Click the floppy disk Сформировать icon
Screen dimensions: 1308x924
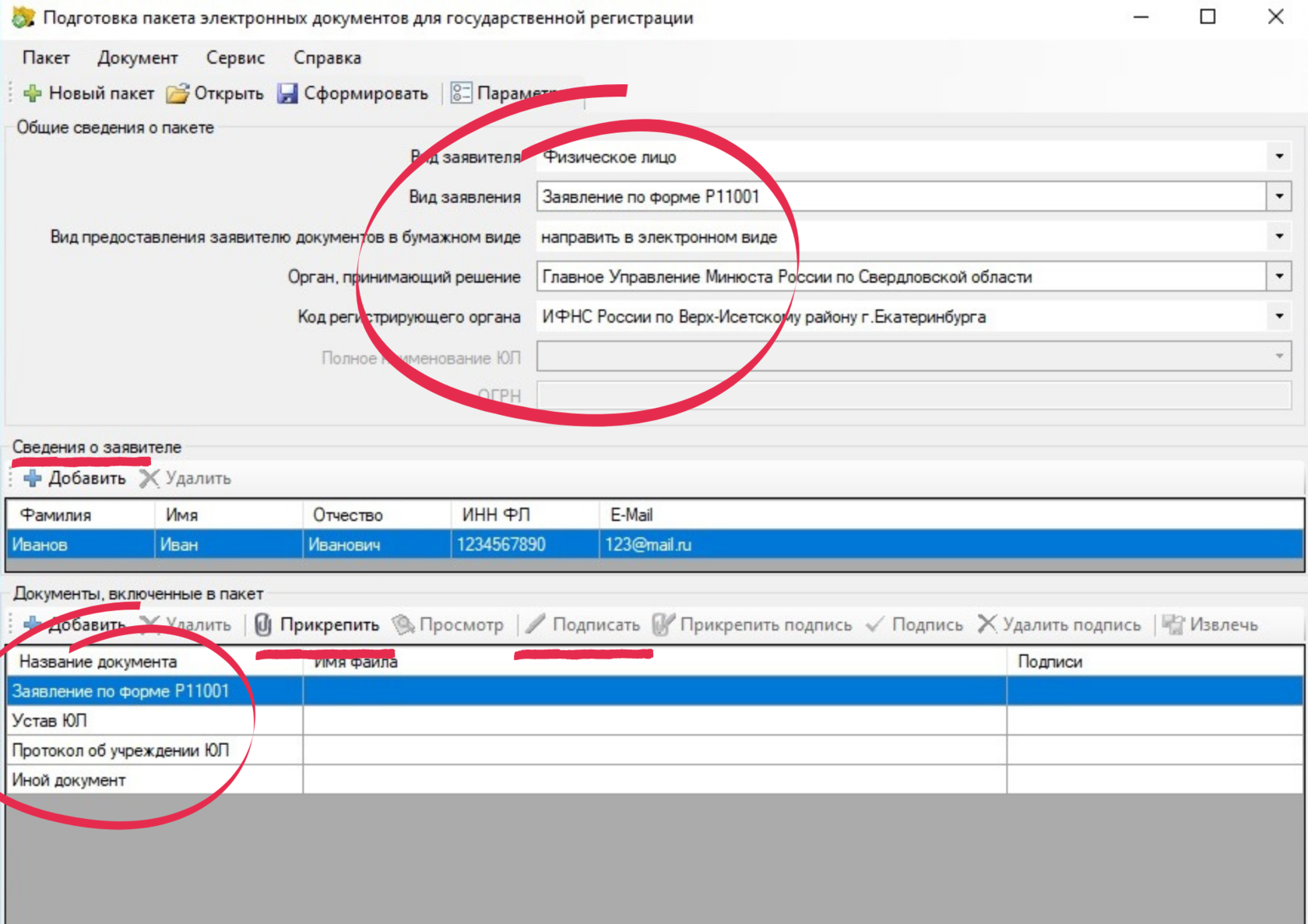(x=287, y=93)
